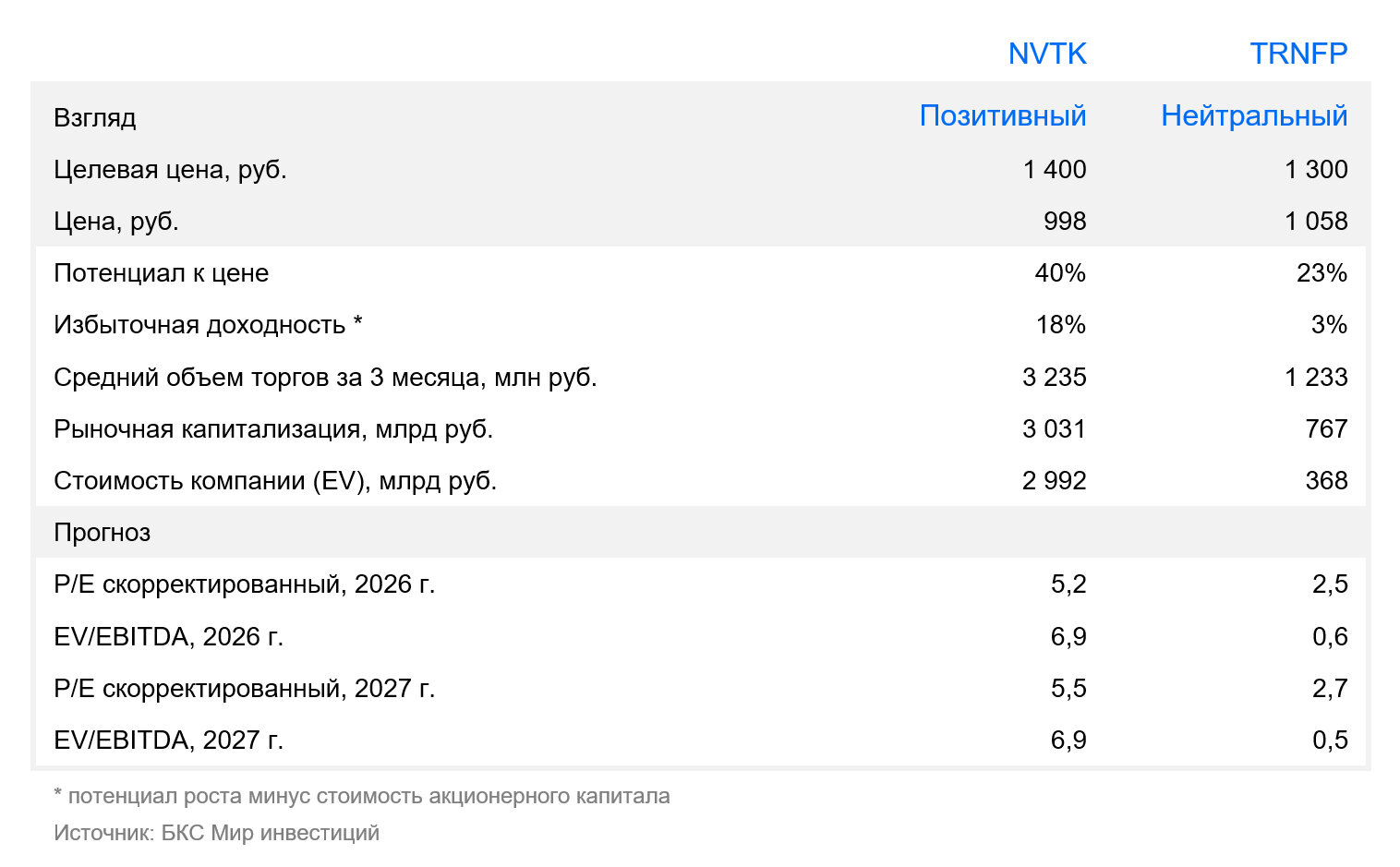This screenshot has width=1400, height=867.
Task: Click TRNFP EV/EBITDA 2026 value 0,6
Action: click(x=1330, y=636)
